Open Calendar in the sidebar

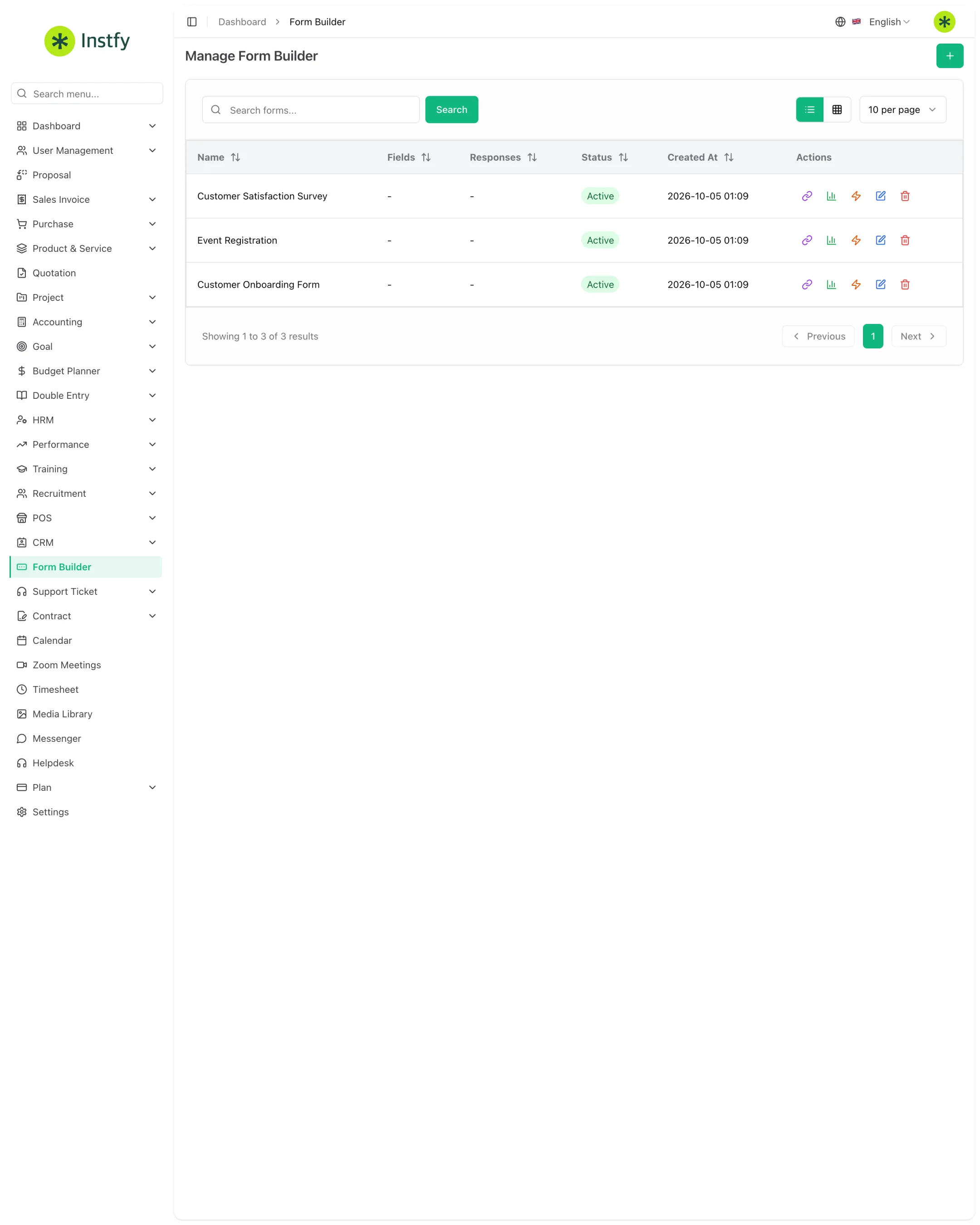pos(86,640)
